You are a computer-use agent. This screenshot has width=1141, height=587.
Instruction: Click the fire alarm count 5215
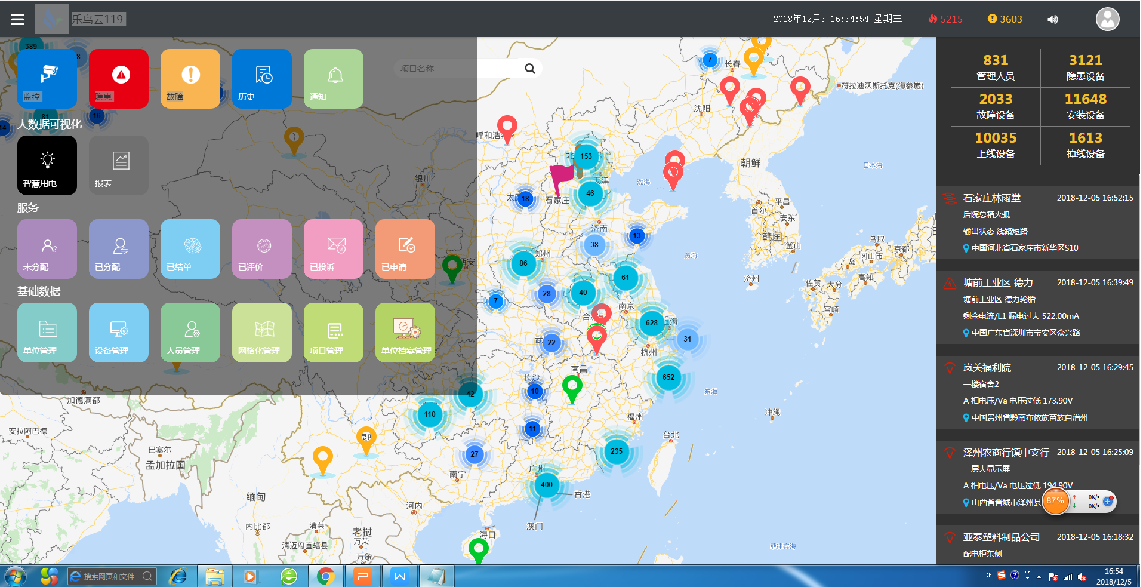coord(945,18)
